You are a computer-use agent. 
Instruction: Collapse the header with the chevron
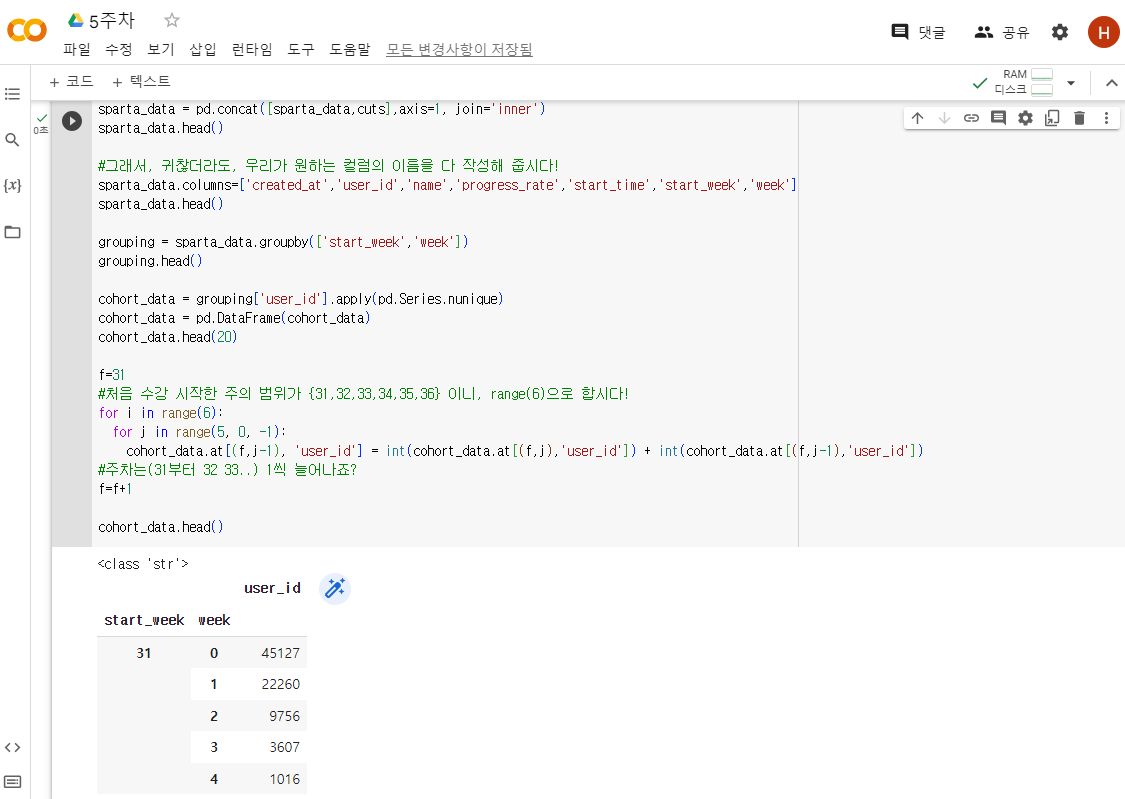click(x=1111, y=82)
